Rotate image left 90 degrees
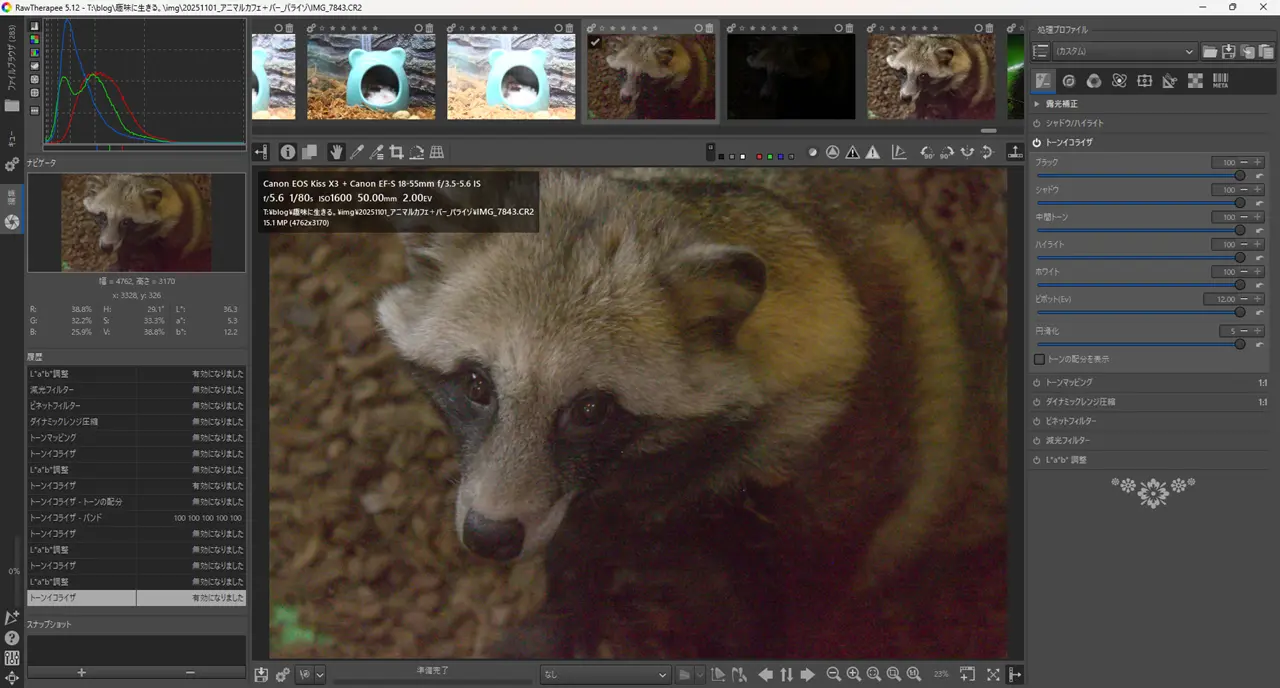The image size is (1280, 688). pos(926,152)
